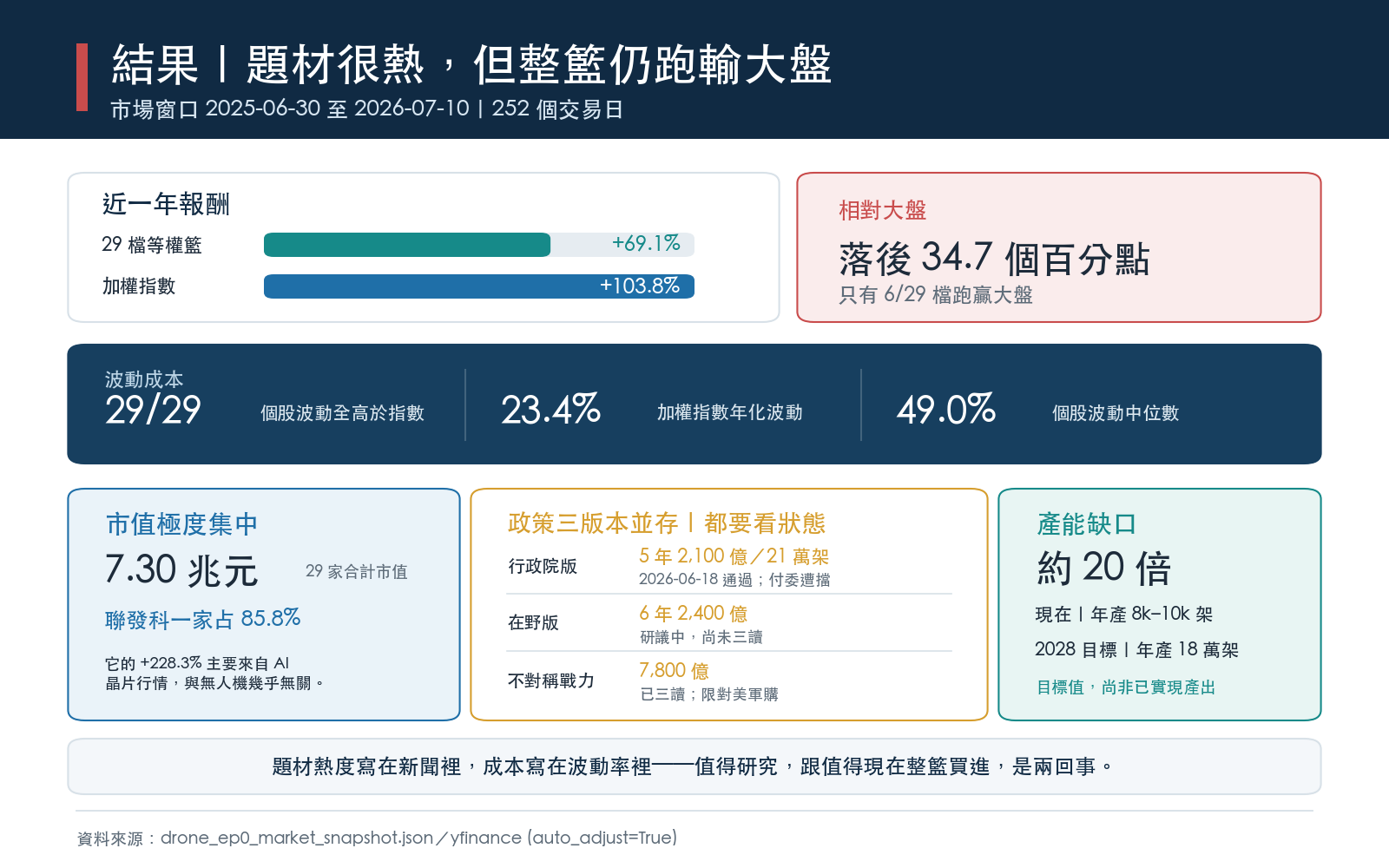Click the 相對大盤 heading
Screen dimensions: 1389x868
tap(883, 210)
